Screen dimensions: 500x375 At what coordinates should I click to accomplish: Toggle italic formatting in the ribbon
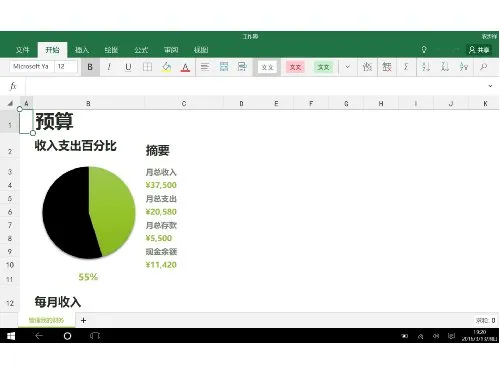(x=109, y=67)
